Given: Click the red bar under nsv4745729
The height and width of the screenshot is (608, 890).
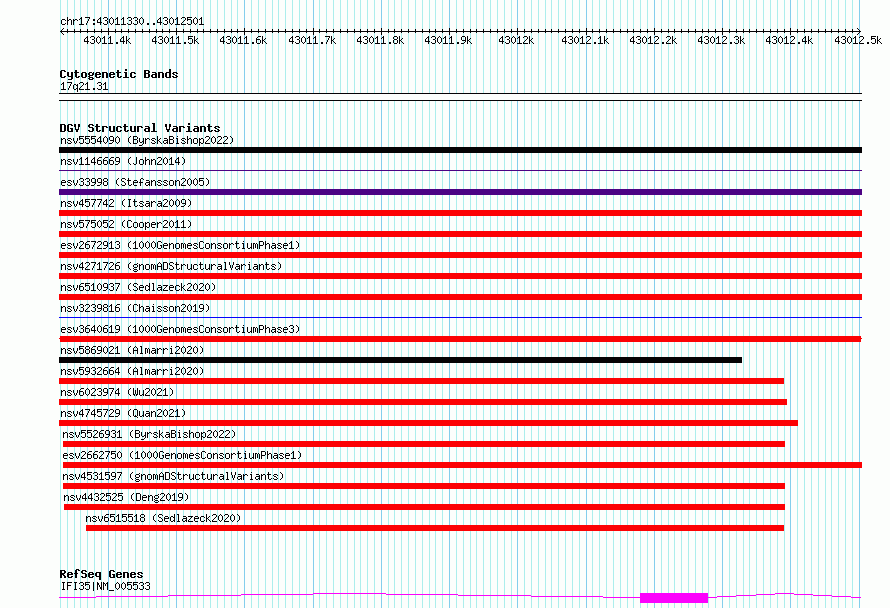Looking at the screenshot, I should (x=429, y=423).
